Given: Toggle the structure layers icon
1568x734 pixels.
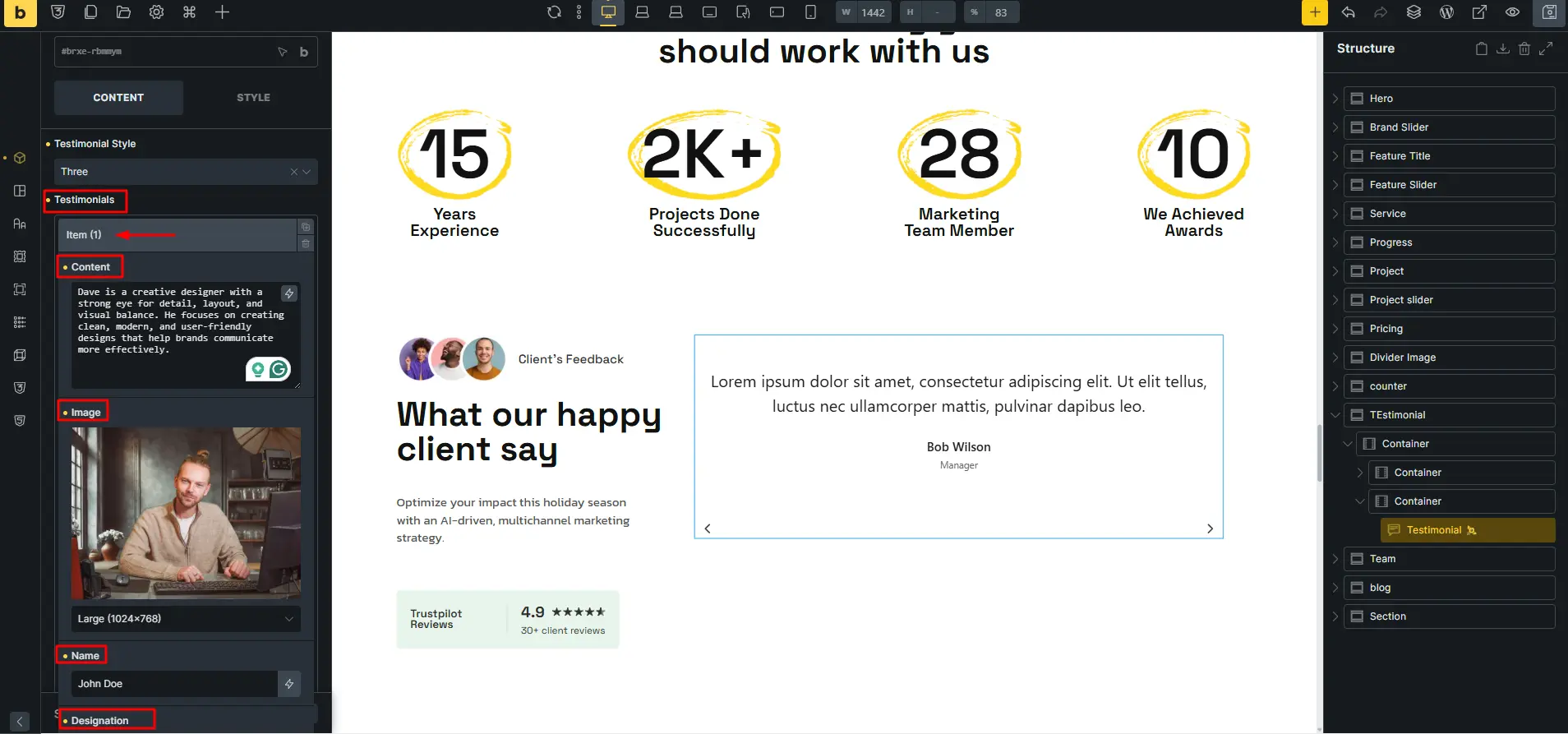Looking at the screenshot, I should (x=1414, y=12).
